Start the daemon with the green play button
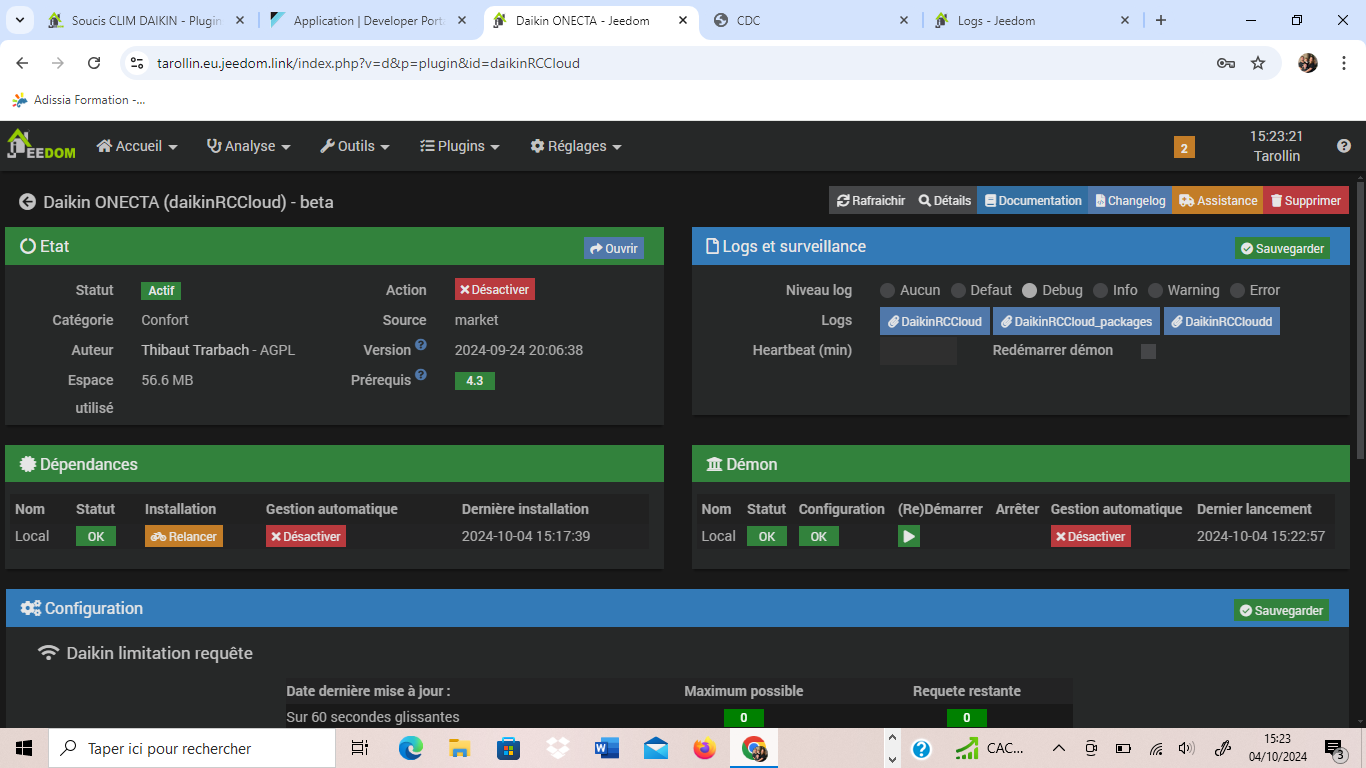 908,537
